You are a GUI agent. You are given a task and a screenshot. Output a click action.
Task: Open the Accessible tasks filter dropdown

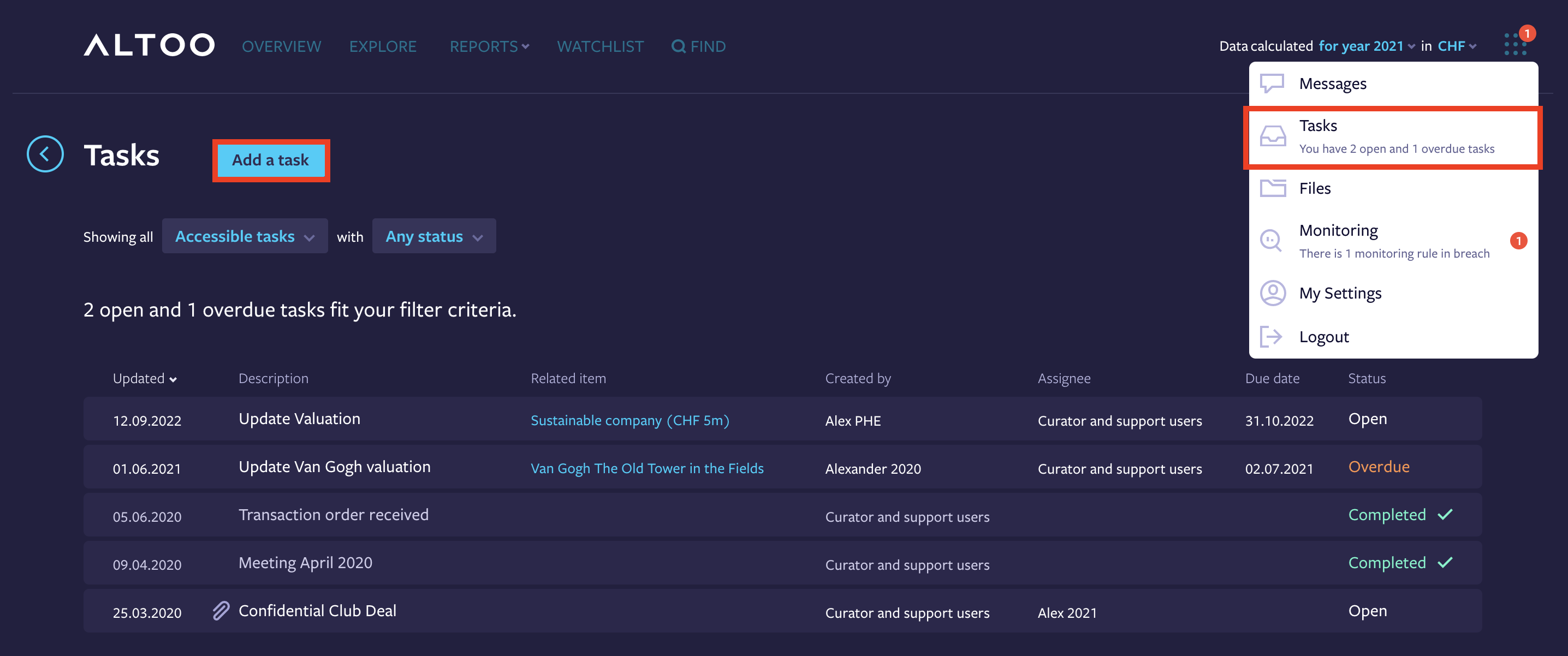pyautogui.click(x=245, y=236)
